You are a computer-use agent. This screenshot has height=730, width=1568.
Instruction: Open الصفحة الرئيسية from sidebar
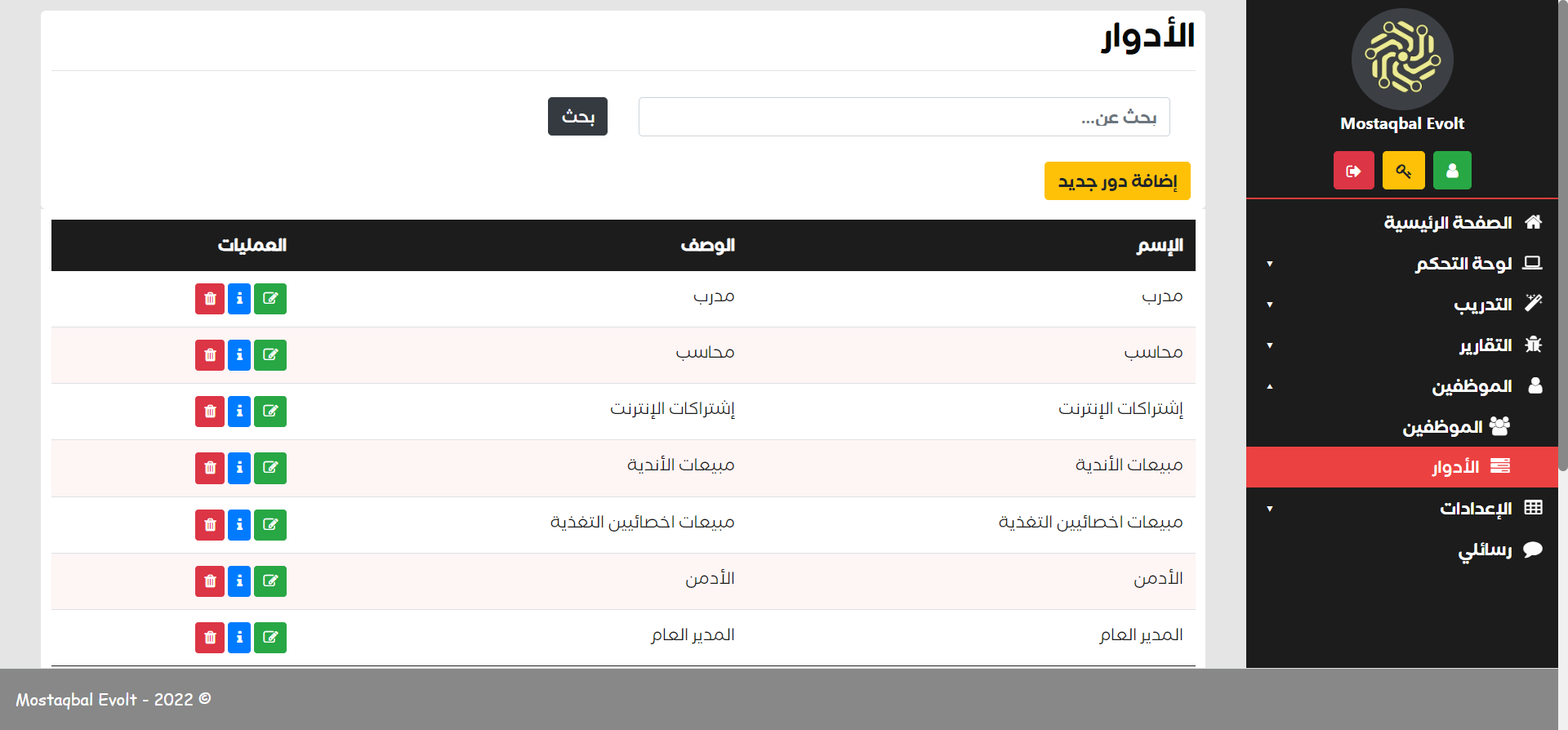(x=1447, y=223)
